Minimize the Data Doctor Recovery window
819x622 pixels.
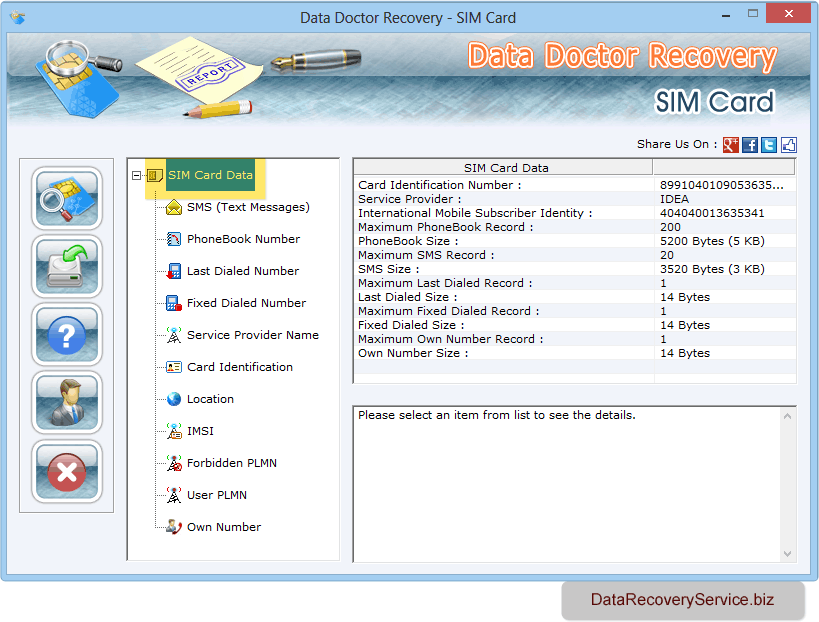click(726, 16)
